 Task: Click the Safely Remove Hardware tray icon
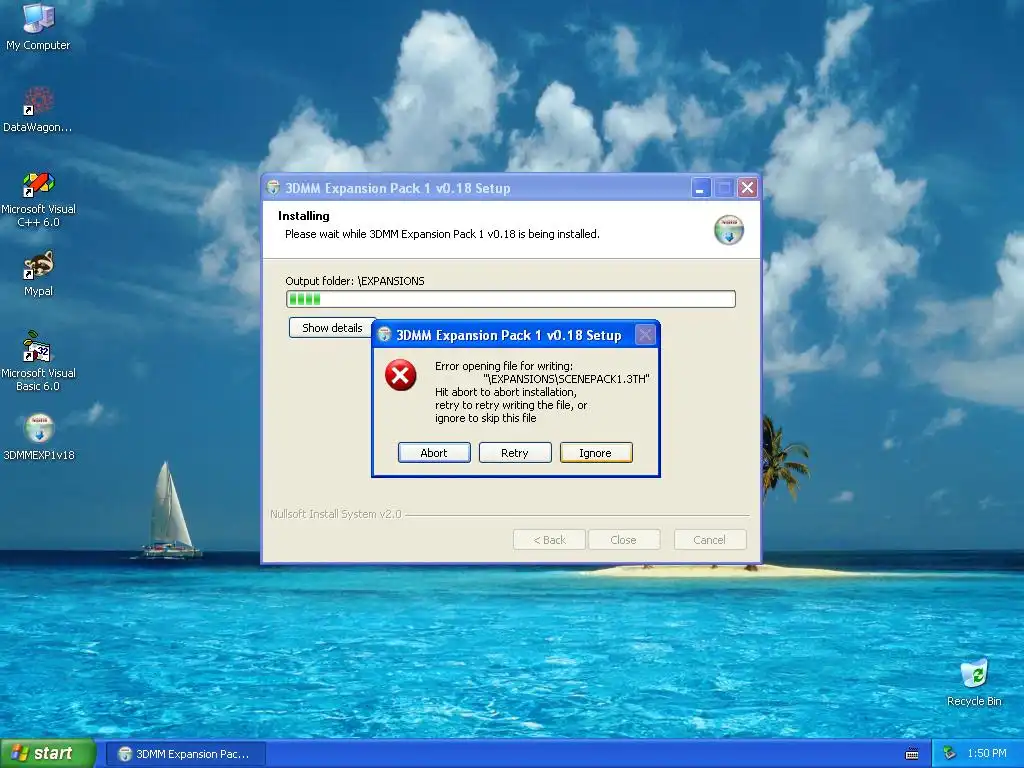(x=950, y=753)
